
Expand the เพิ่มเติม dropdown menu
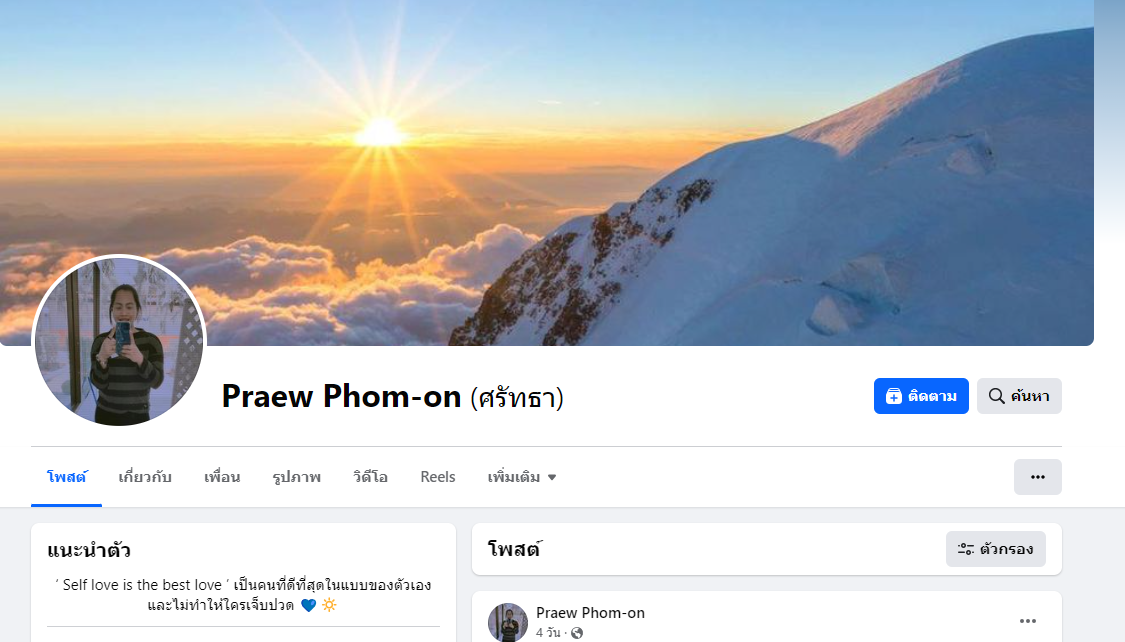[x=522, y=477]
